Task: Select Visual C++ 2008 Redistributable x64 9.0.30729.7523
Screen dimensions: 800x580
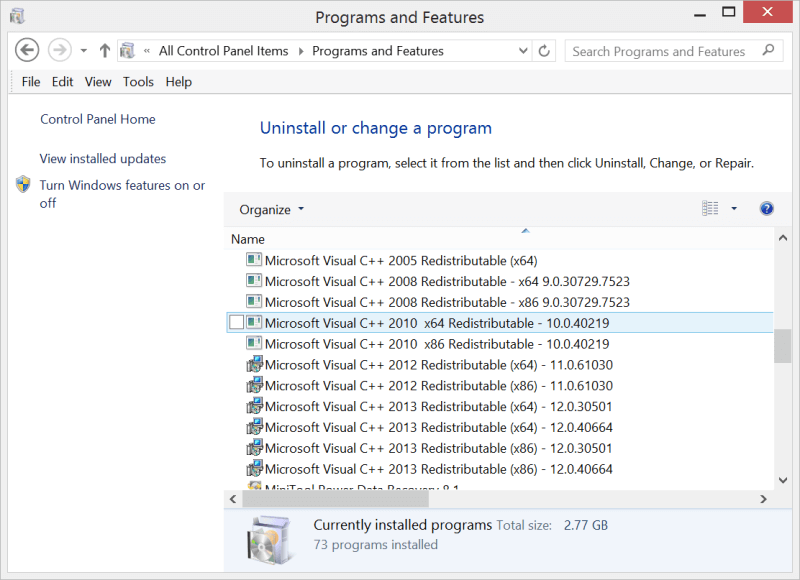Action: [447, 282]
